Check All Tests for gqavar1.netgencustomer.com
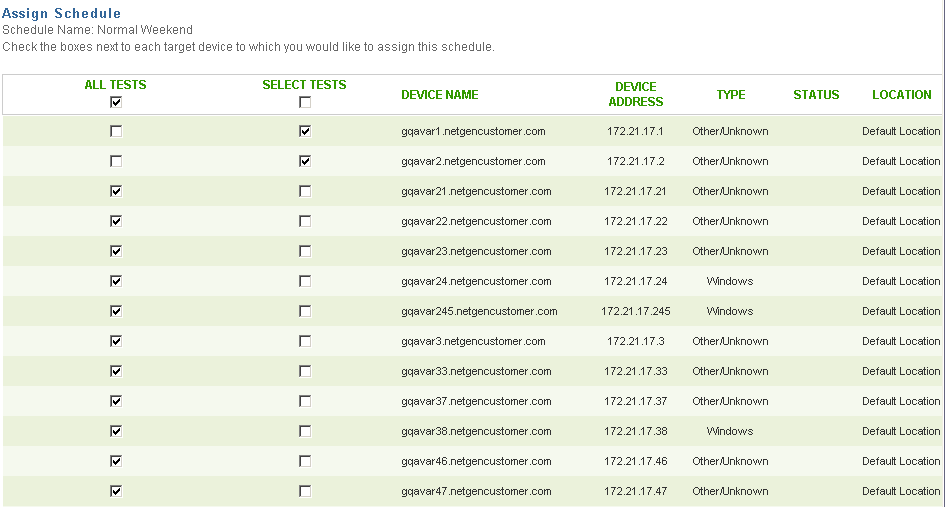 (x=116, y=131)
